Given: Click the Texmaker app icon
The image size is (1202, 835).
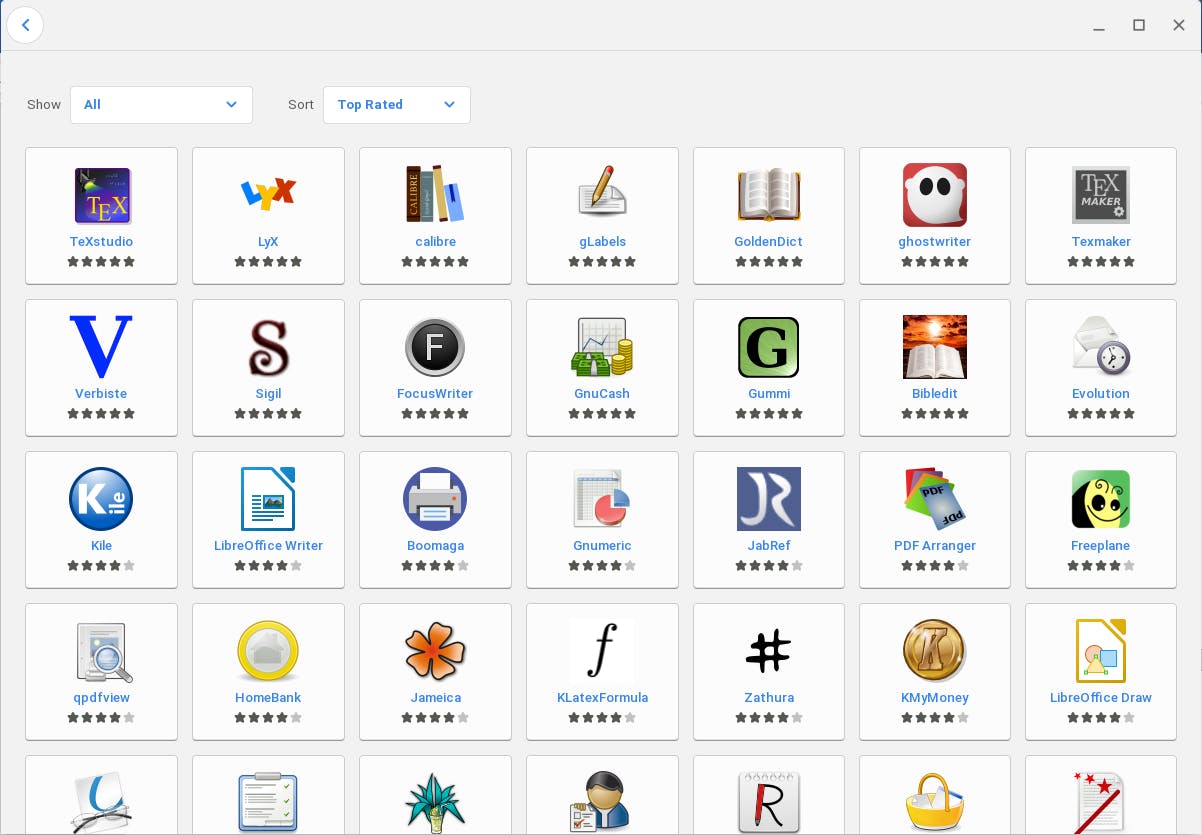Looking at the screenshot, I should pos(1101,195).
